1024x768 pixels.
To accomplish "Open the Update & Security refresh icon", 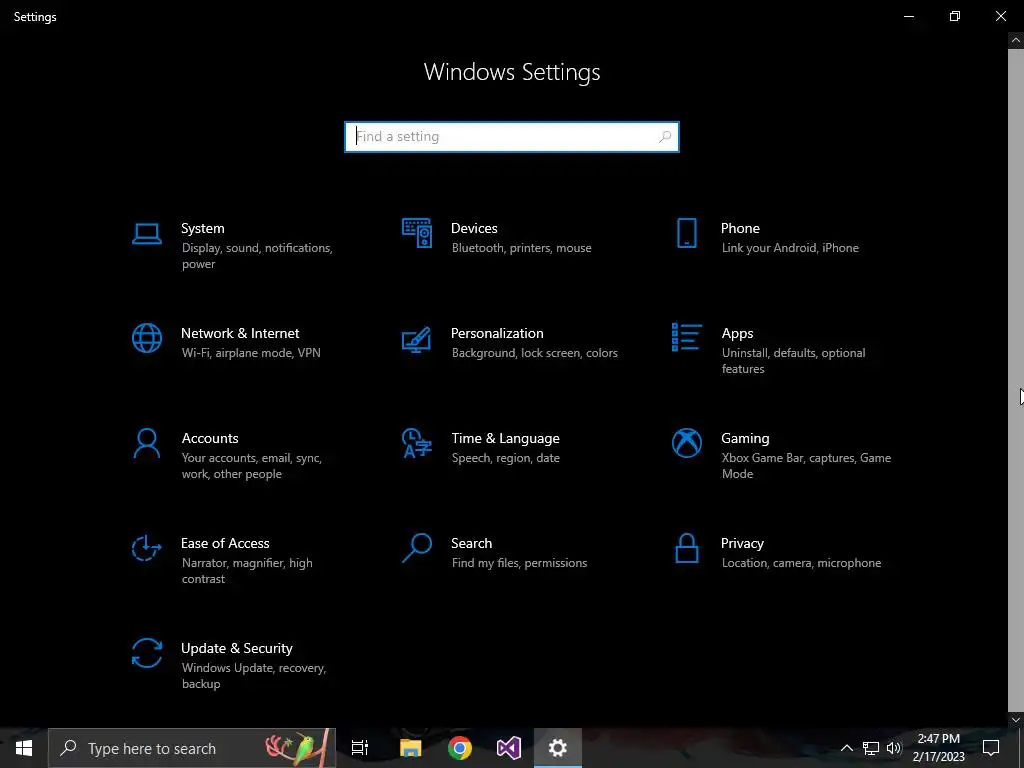I will (147, 653).
